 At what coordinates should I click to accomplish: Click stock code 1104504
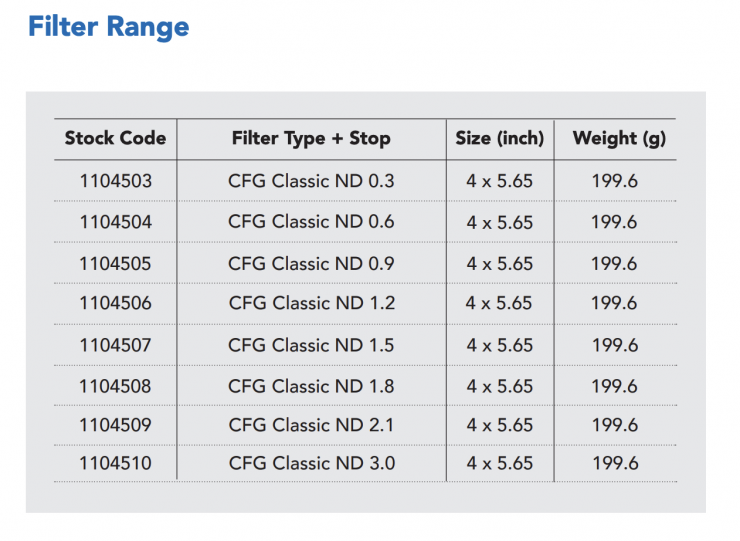(115, 222)
